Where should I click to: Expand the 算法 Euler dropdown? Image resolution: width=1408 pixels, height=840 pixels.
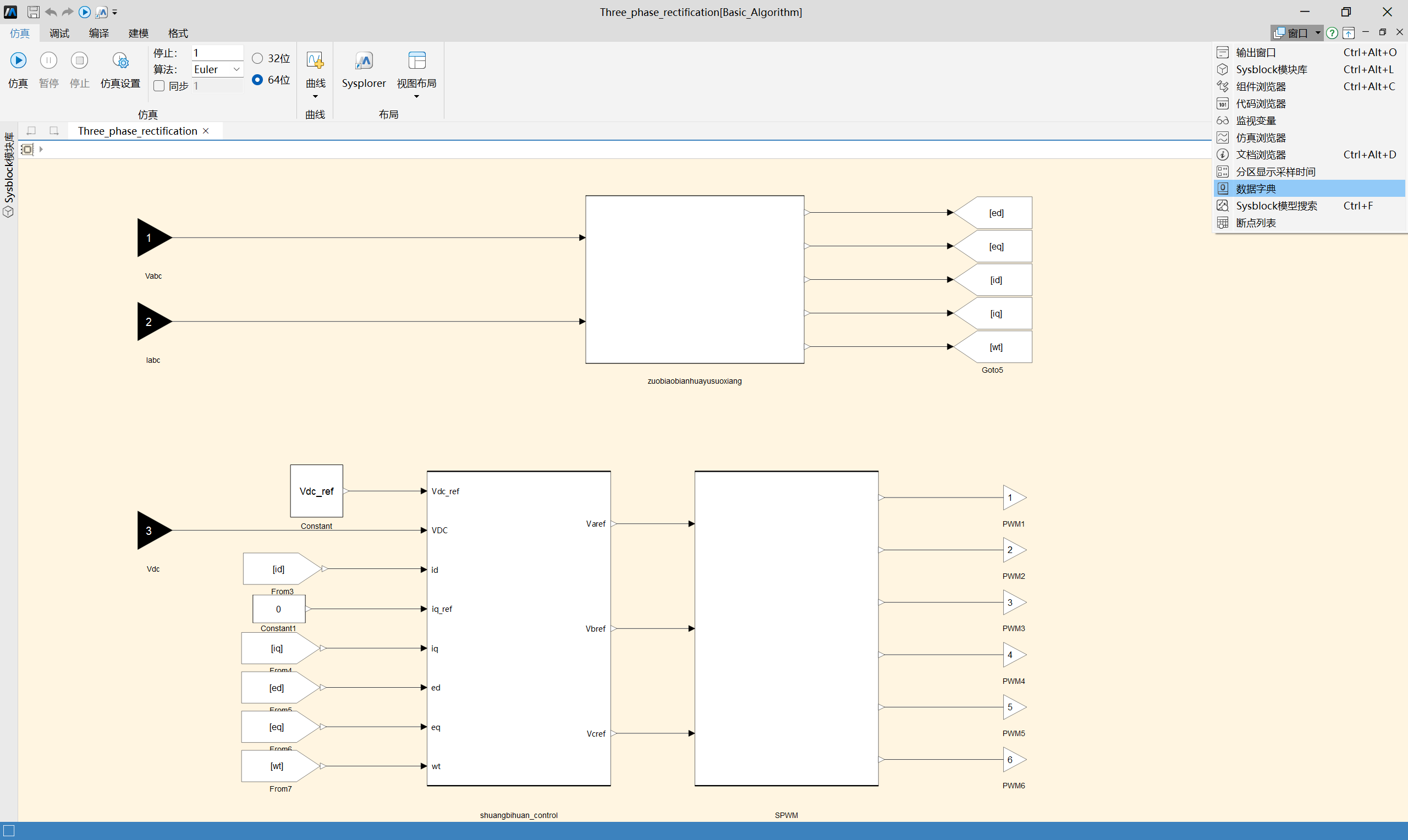click(217, 69)
